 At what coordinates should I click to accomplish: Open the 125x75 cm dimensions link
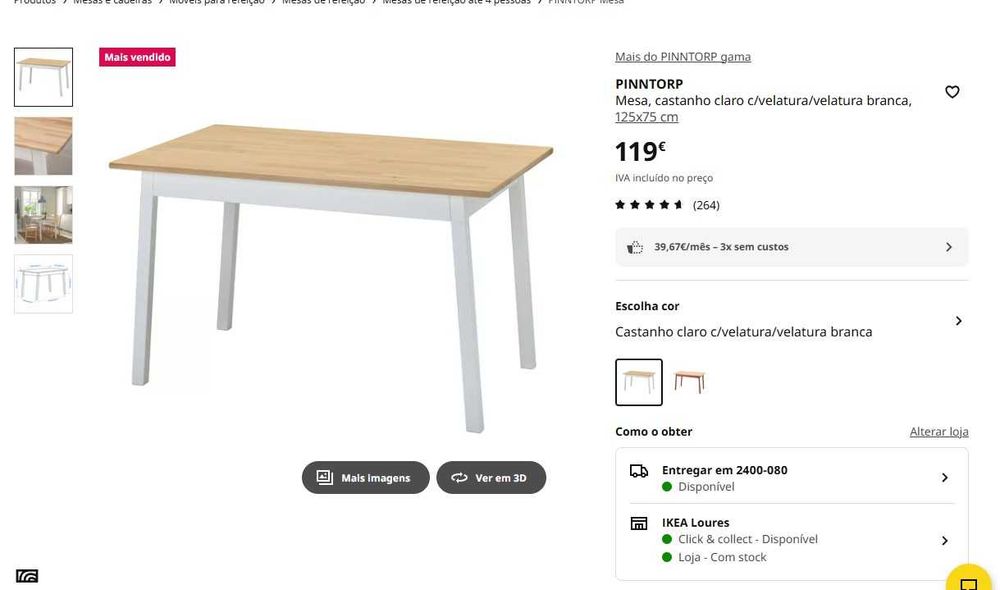(647, 117)
